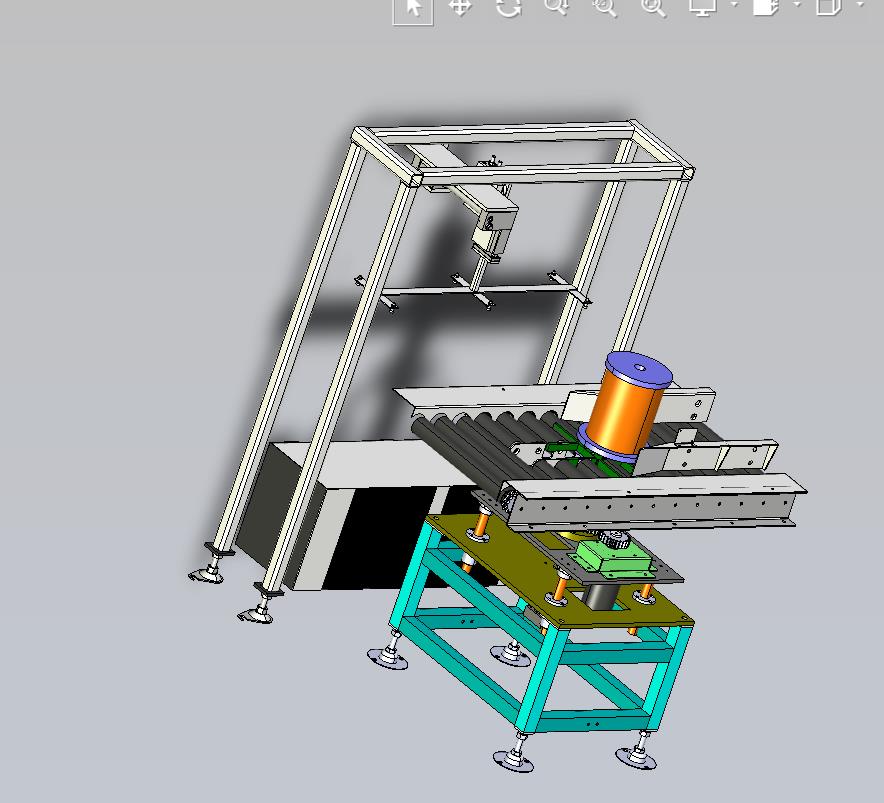
Task: Choose the Pan view tool
Action: coord(460,7)
